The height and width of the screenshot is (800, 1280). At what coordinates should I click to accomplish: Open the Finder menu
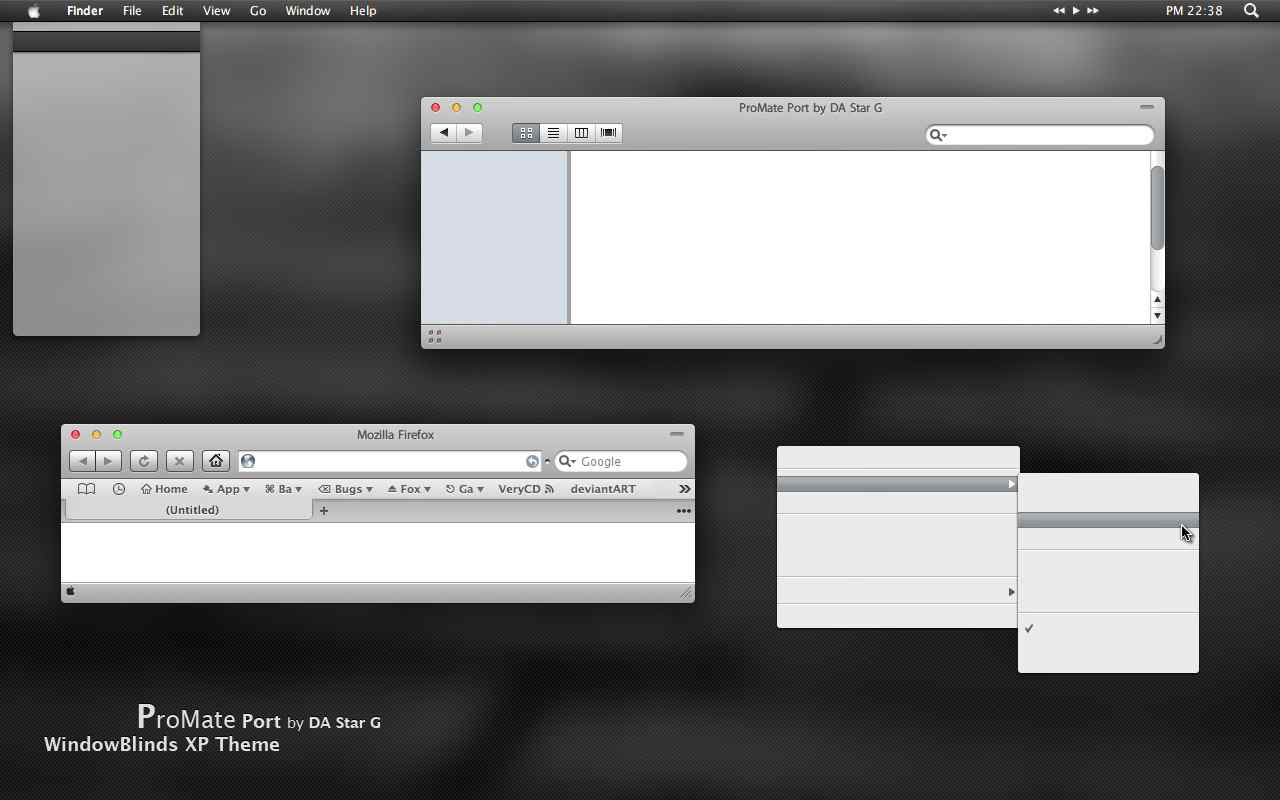point(85,11)
